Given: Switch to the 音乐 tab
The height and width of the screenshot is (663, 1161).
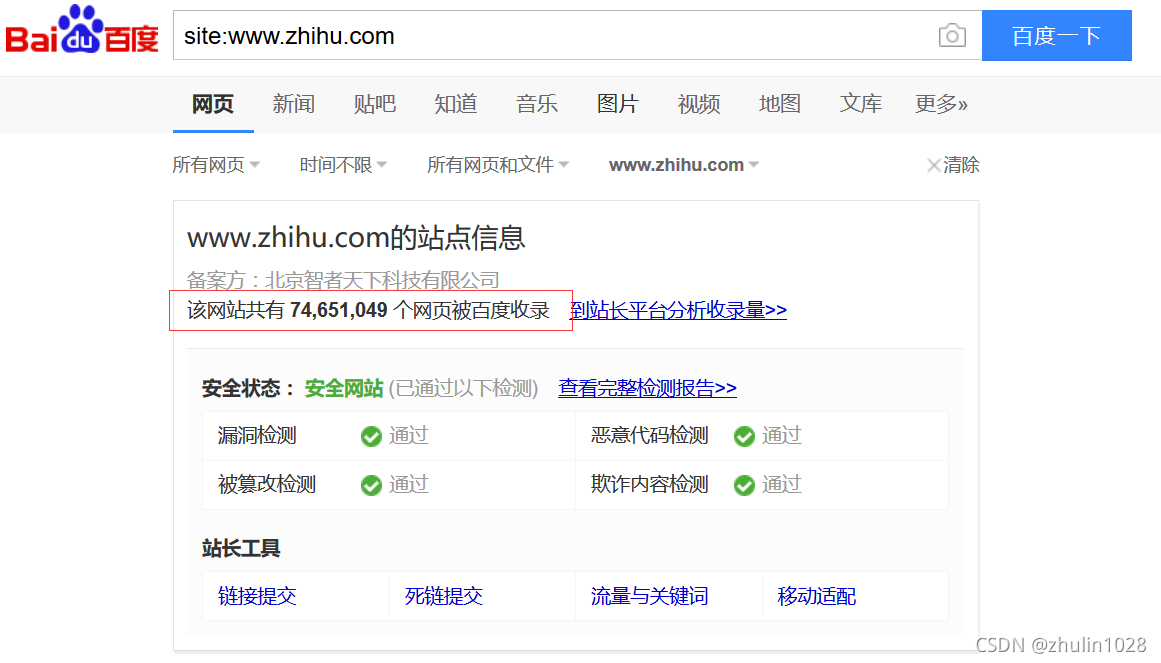Looking at the screenshot, I should click(x=537, y=104).
